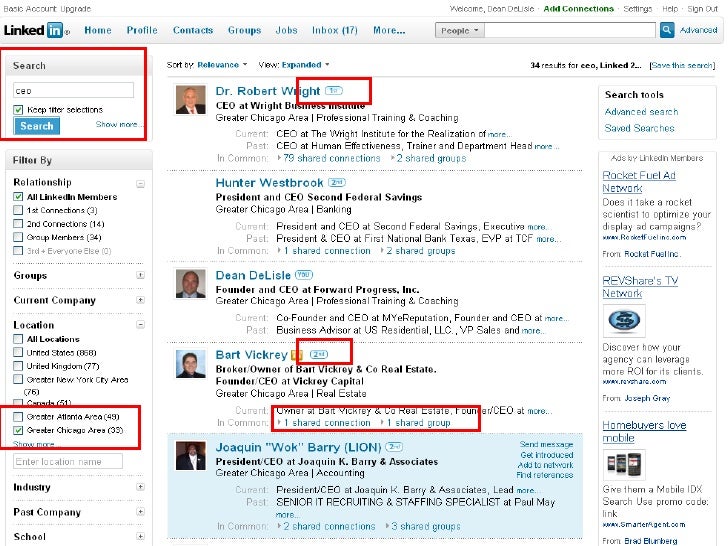The height and width of the screenshot is (546, 728).
Task: Open Advanced search in Search tools
Action: pyautogui.click(x=641, y=111)
